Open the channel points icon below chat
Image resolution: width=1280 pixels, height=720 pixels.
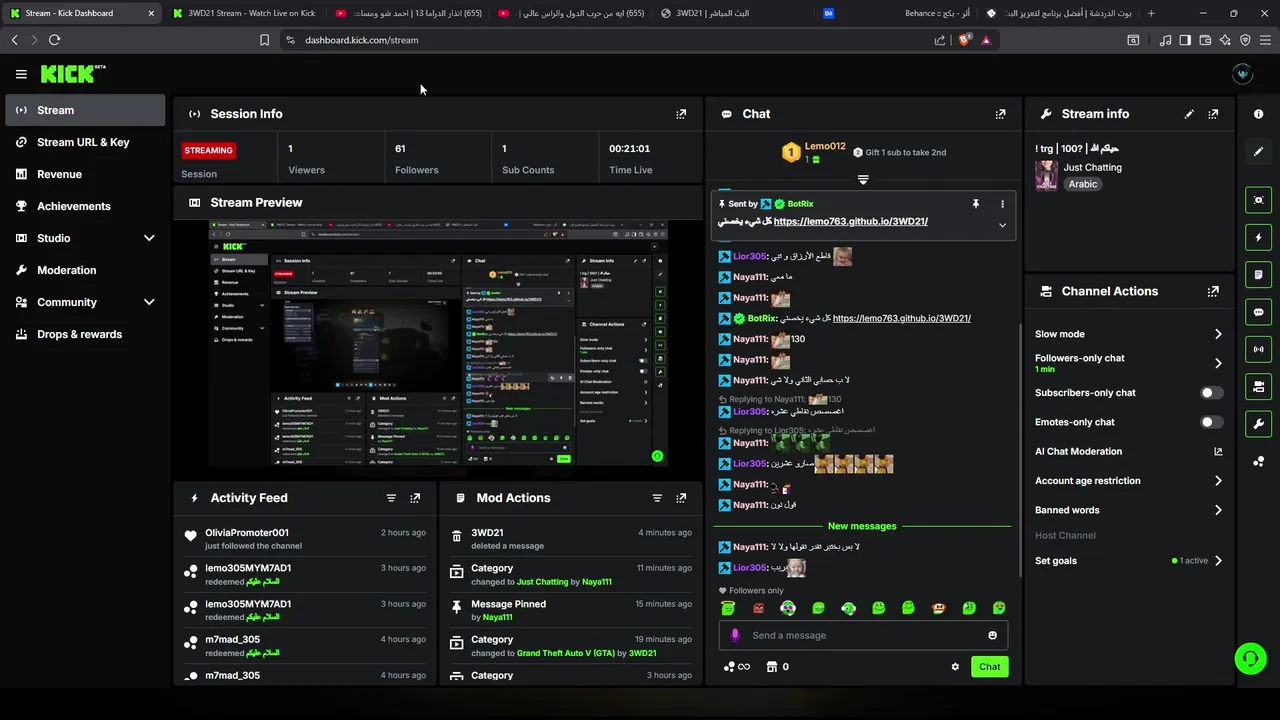click(736, 667)
